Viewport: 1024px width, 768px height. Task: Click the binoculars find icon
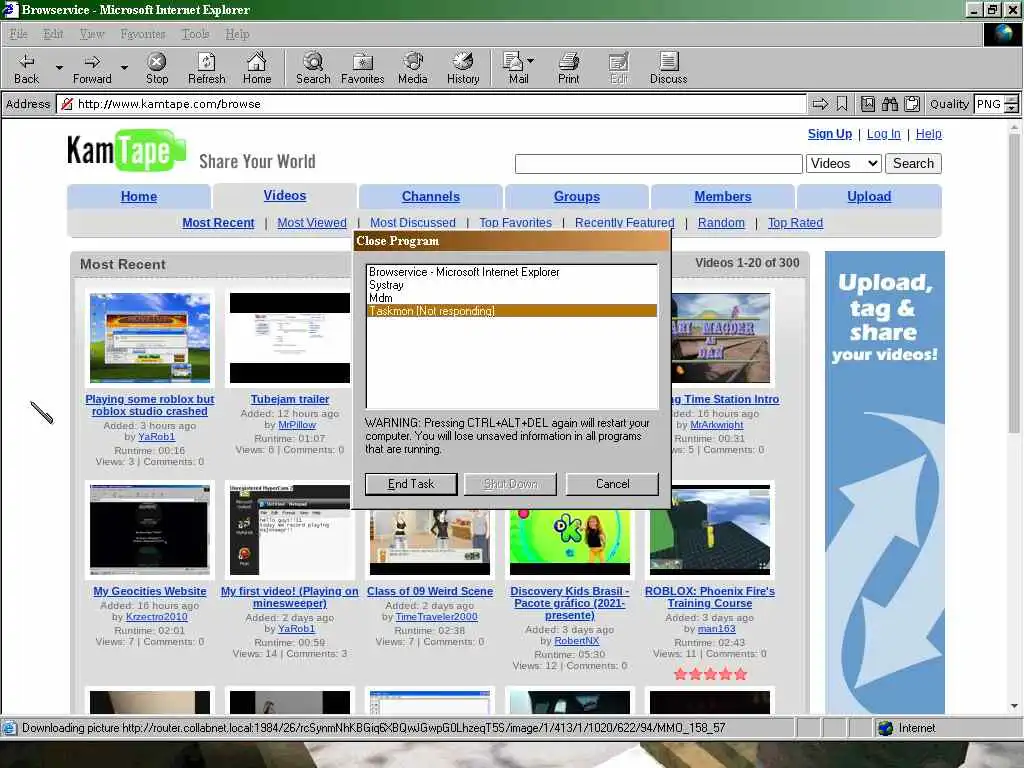tap(889, 104)
